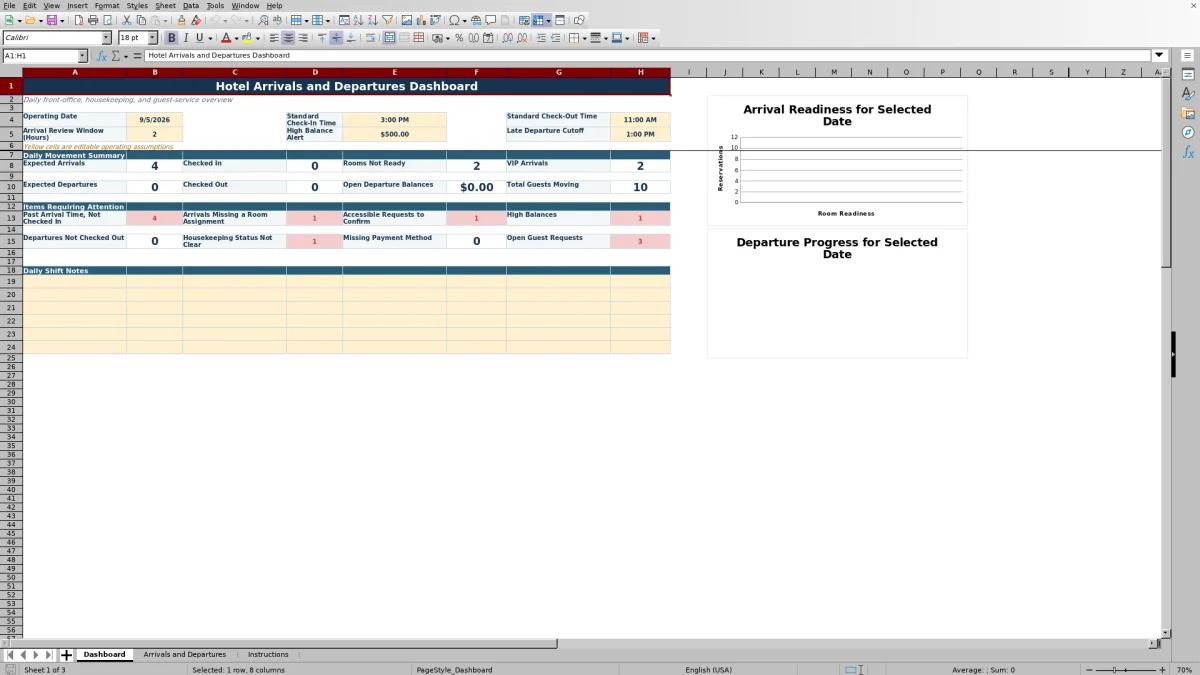Click the Function Wizard fx icon
The width and height of the screenshot is (1200, 675).
click(102, 56)
